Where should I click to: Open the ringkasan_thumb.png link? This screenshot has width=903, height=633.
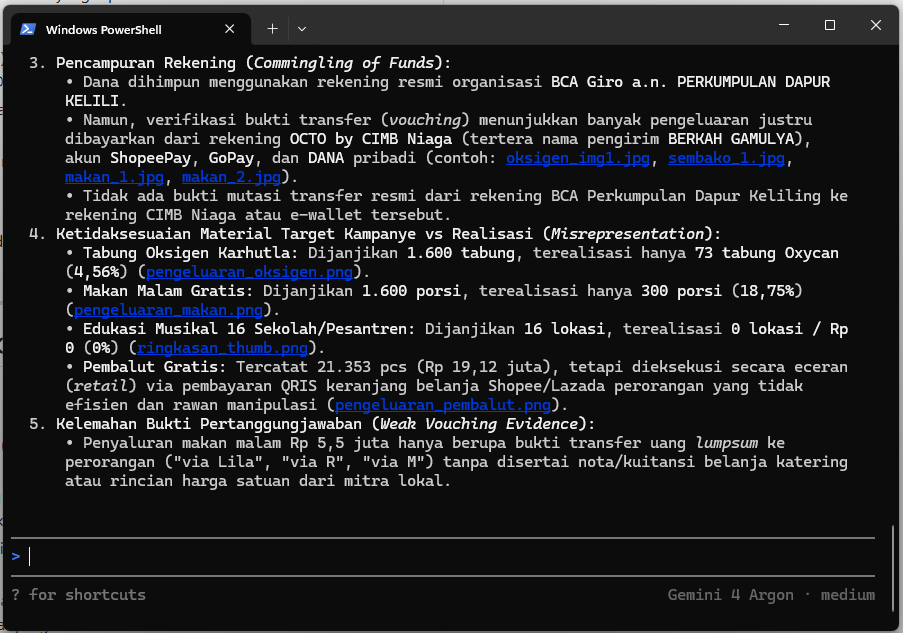(222, 348)
